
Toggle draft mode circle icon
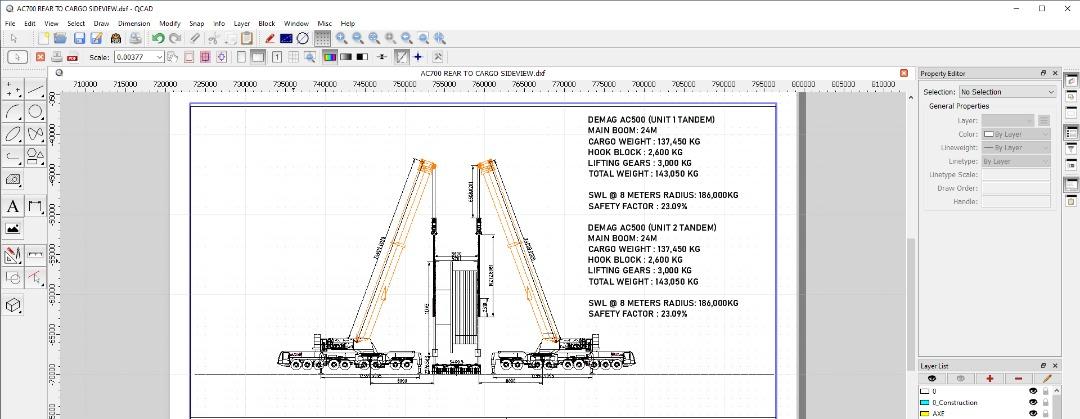pos(302,39)
